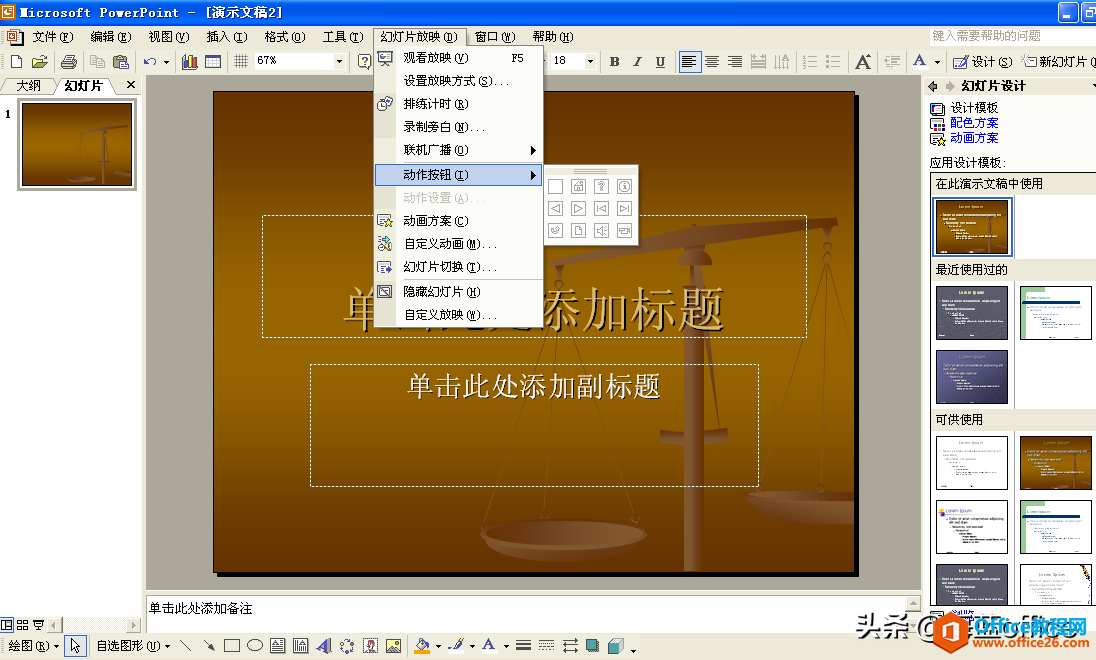1096x660 pixels.
Task: Select the Sound action button icon
Action: click(x=602, y=231)
